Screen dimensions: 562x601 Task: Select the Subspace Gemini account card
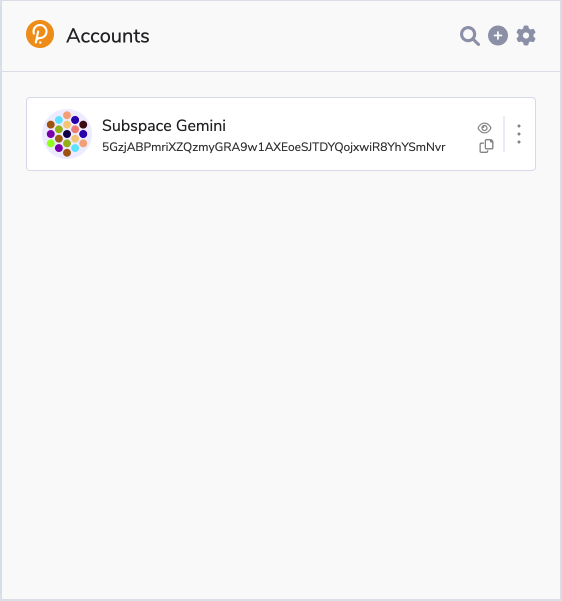click(x=281, y=134)
